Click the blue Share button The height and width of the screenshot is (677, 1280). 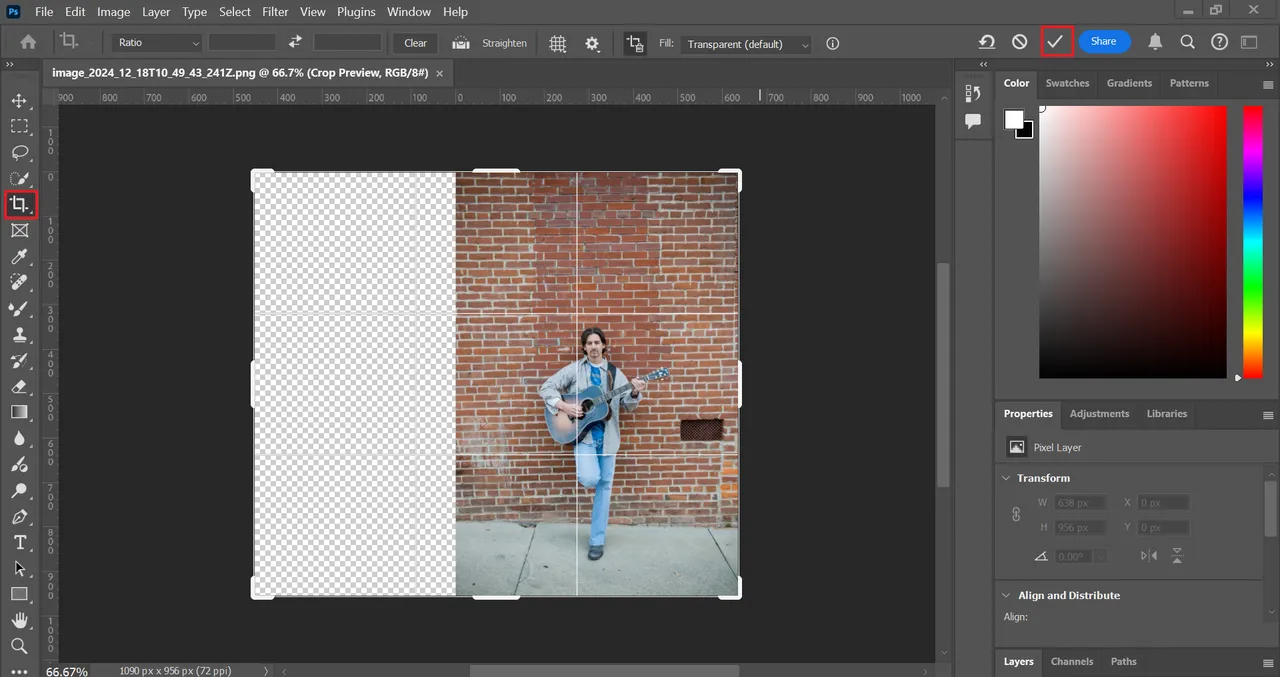(1103, 42)
